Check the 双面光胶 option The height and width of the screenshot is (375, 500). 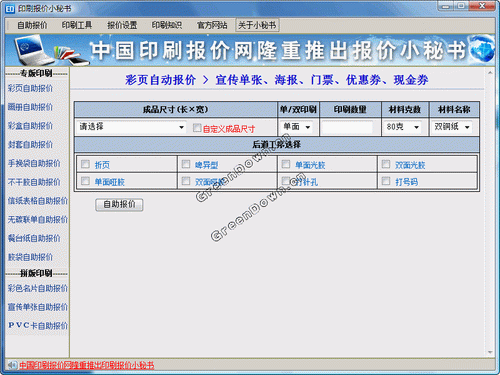coord(386,164)
